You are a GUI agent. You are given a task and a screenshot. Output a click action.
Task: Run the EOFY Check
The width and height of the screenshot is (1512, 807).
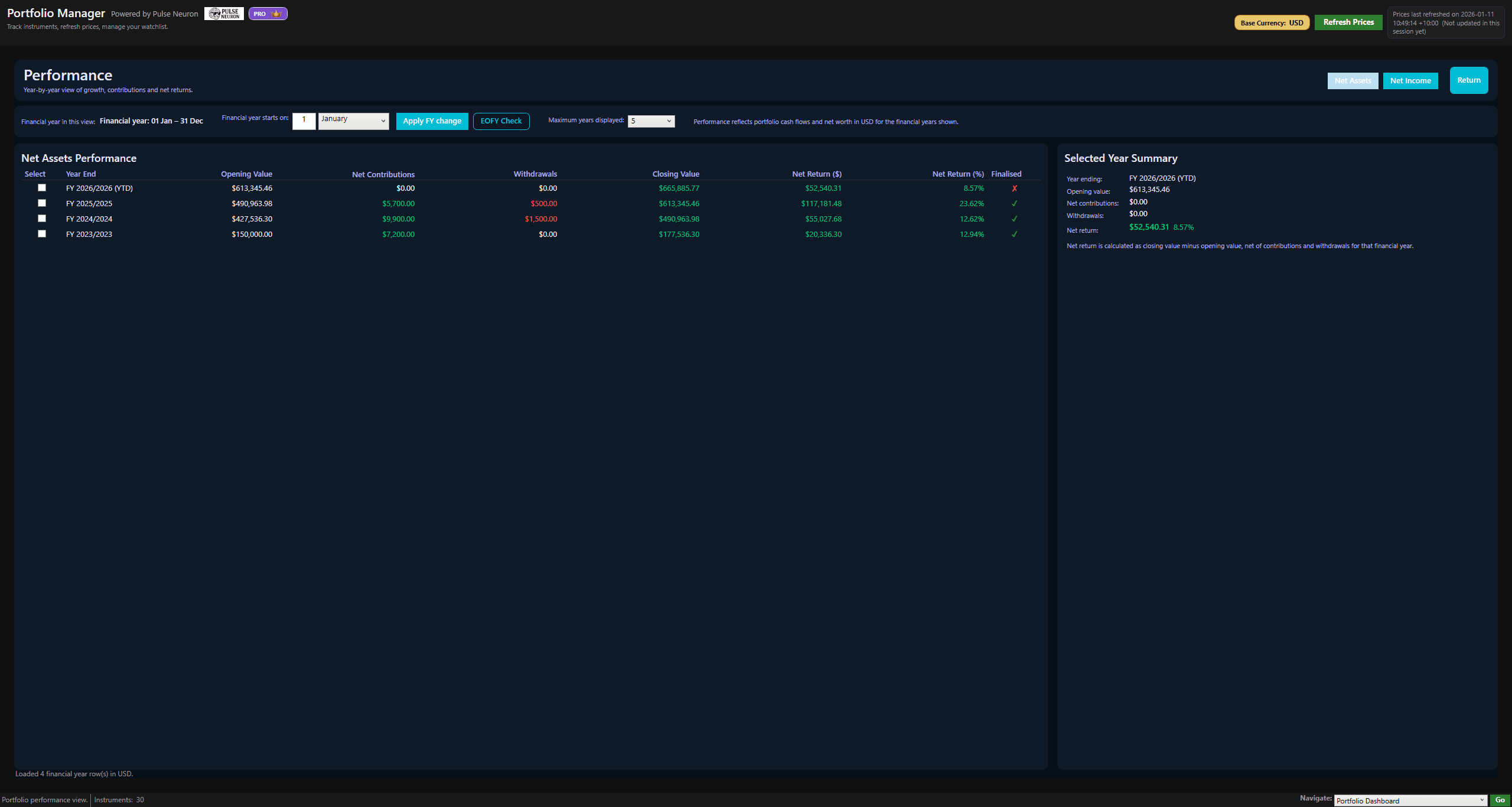[x=501, y=121]
